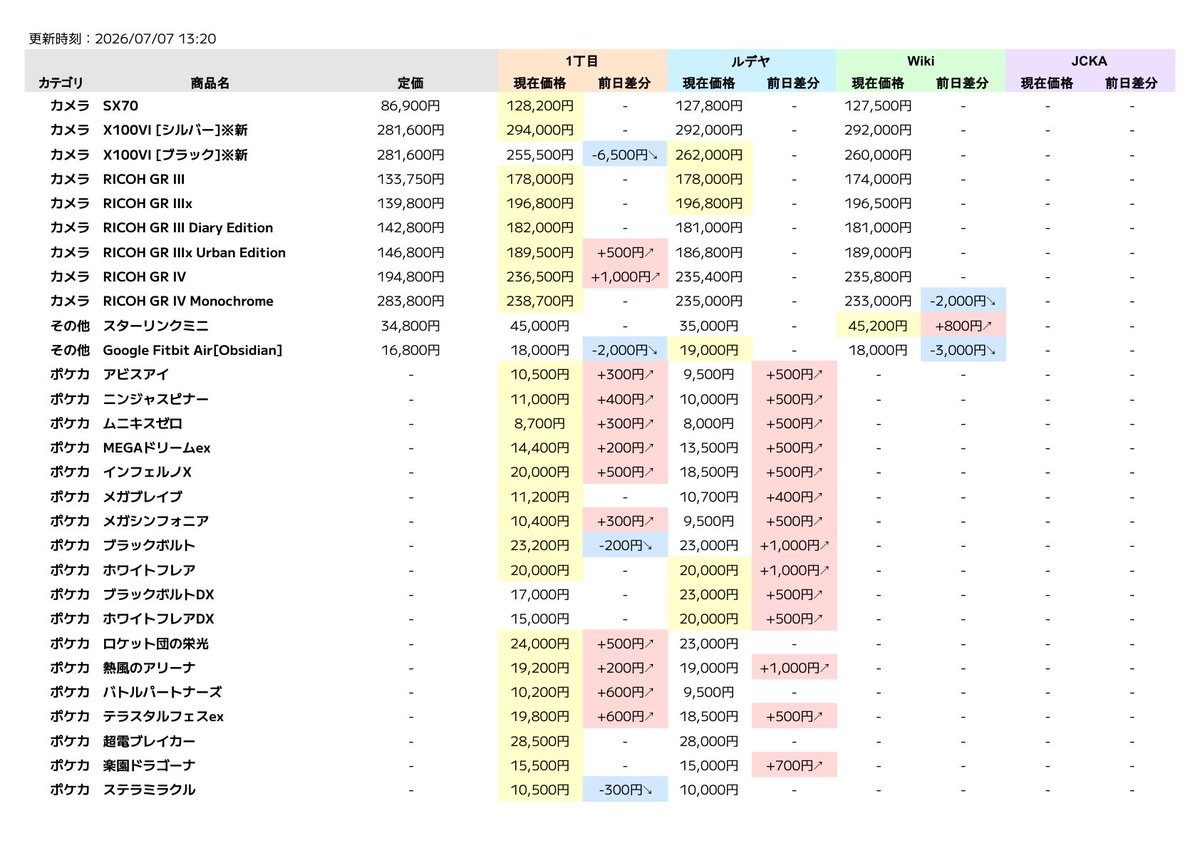Image resolution: width=1200 pixels, height=848 pixels.
Task: Click ルデヤ price 262,000円 for X100VI ブラック
Action: (710, 154)
